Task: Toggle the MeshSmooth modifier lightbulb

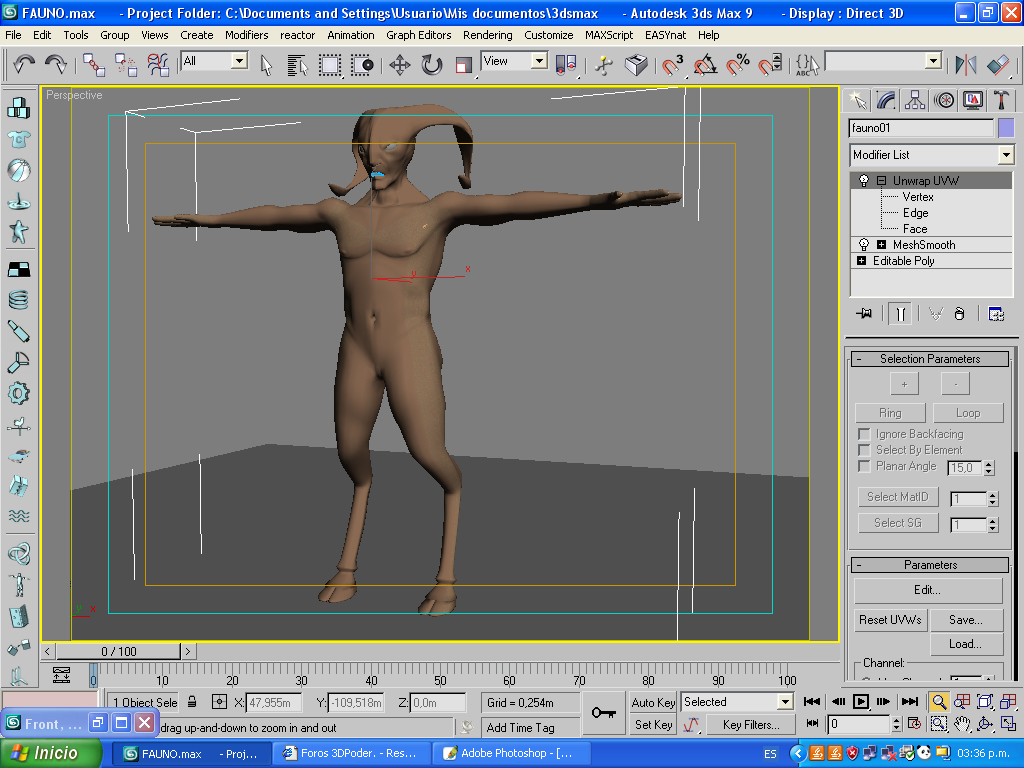Action: tap(864, 245)
